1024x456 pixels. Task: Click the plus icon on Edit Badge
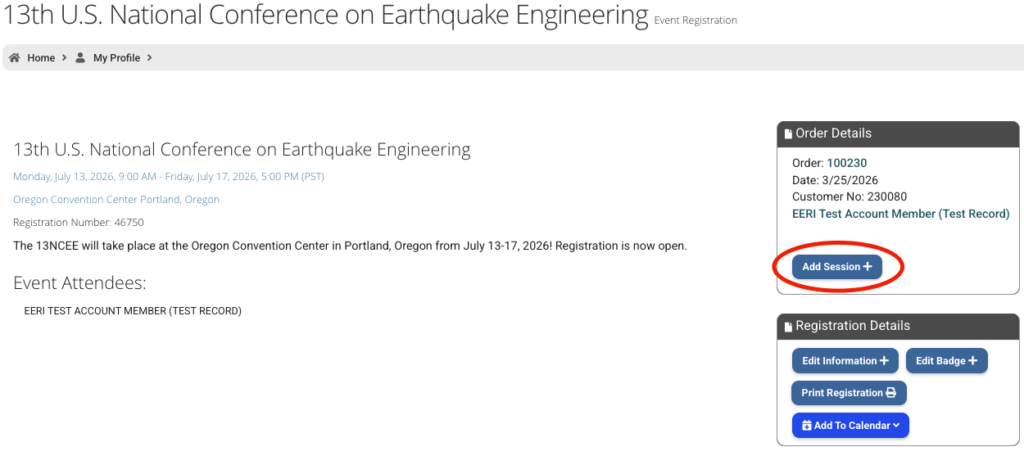[972, 361]
